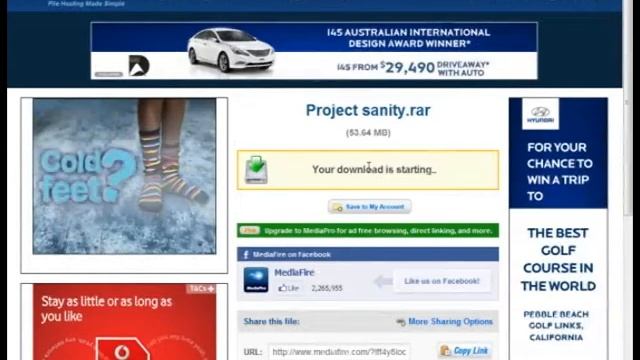640x360 pixels.
Task: Click the Your download is starting message
Action: [374, 169]
